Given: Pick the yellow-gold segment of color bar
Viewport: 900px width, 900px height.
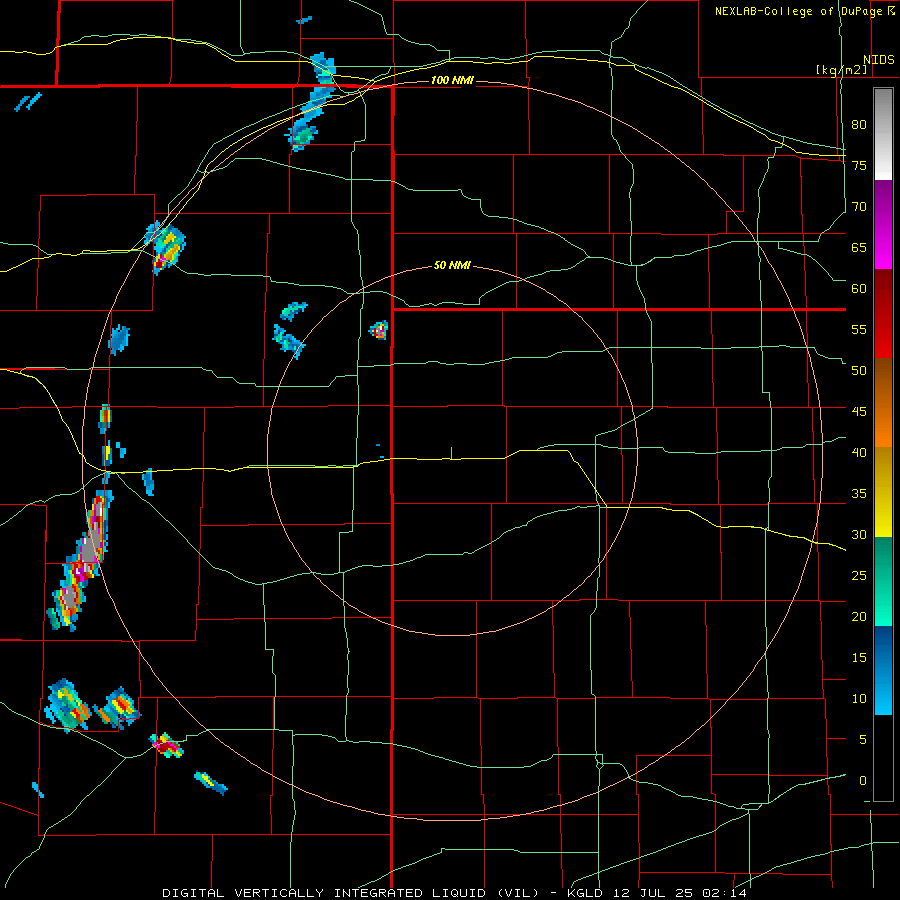Looking at the screenshot, I should coord(883,492).
